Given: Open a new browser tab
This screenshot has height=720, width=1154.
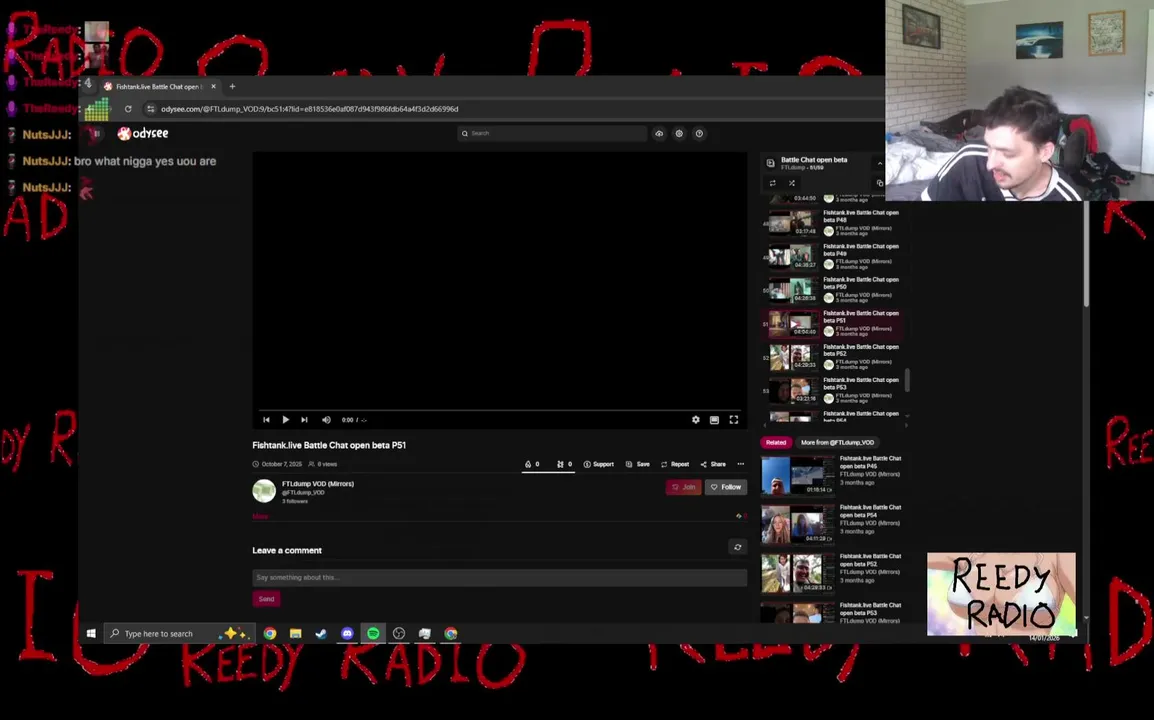Looking at the screenshot, I should [x=232, y=86].
